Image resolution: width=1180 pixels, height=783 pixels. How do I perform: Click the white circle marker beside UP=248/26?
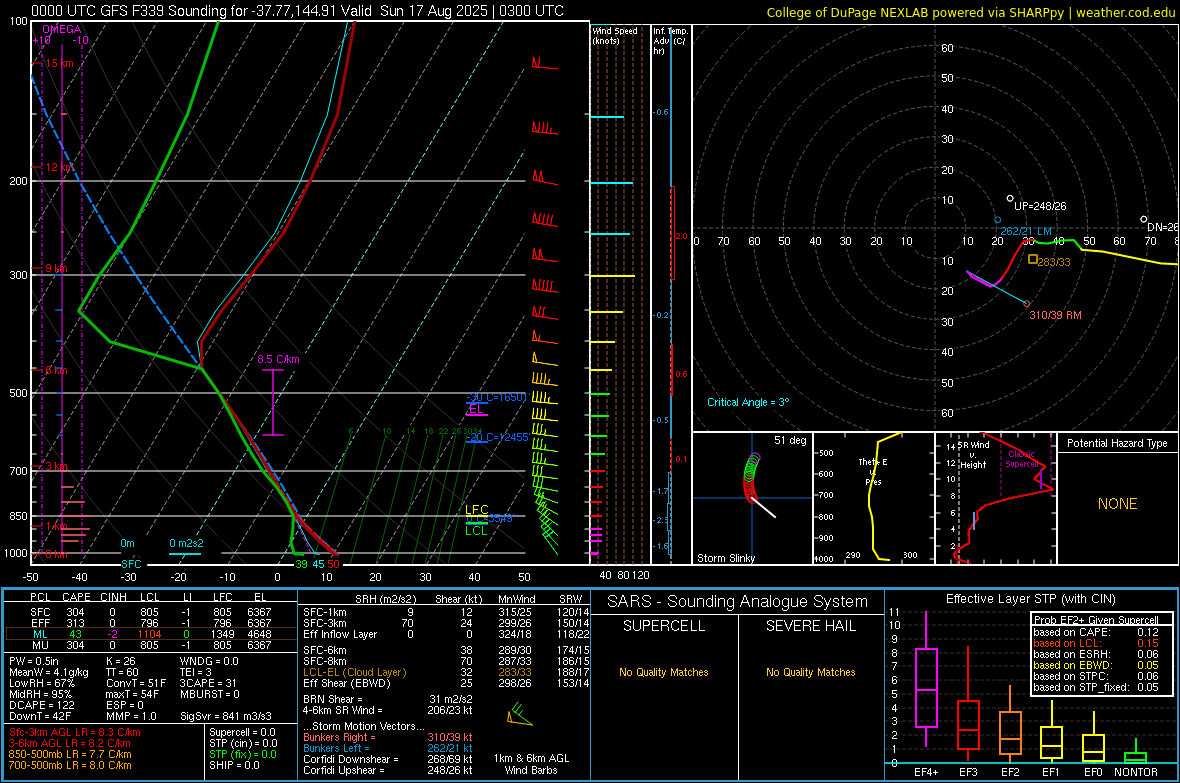click(1010, 199)
